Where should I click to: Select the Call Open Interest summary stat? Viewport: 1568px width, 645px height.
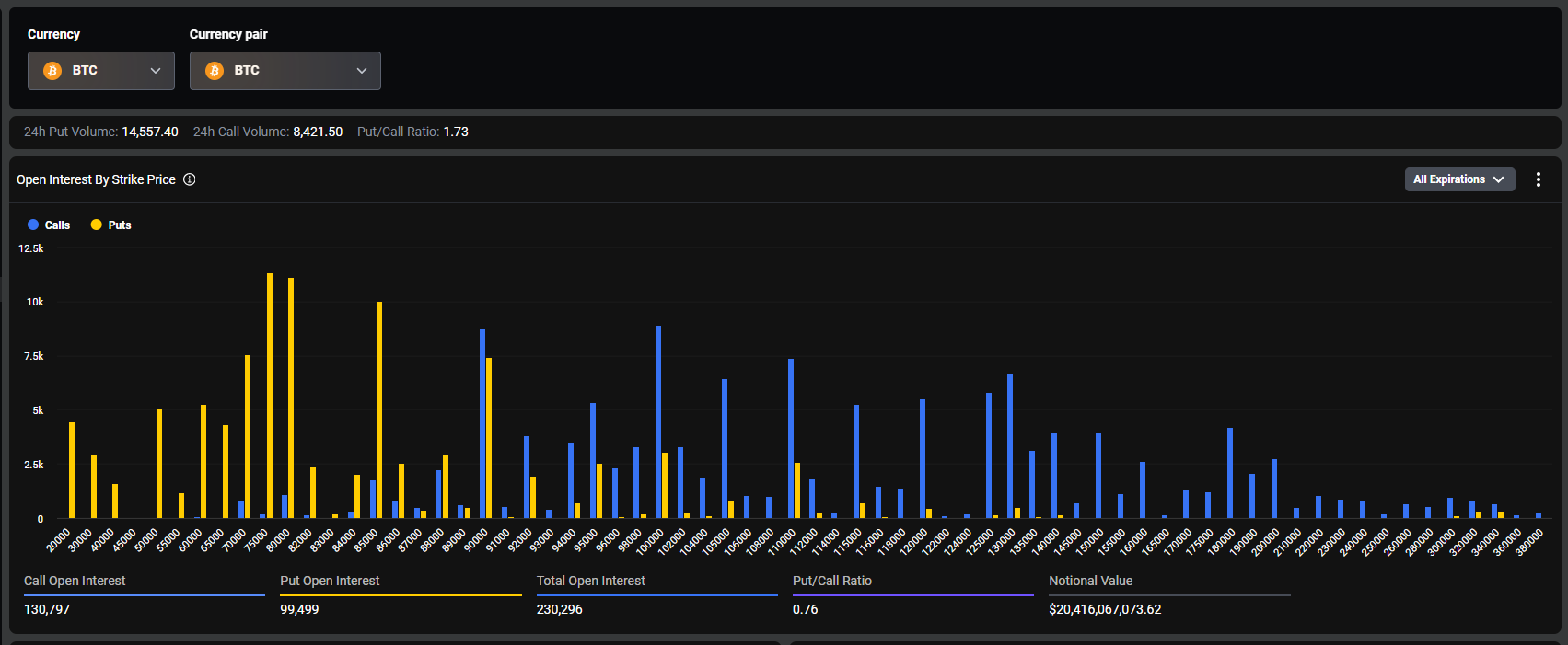[75, 581]
